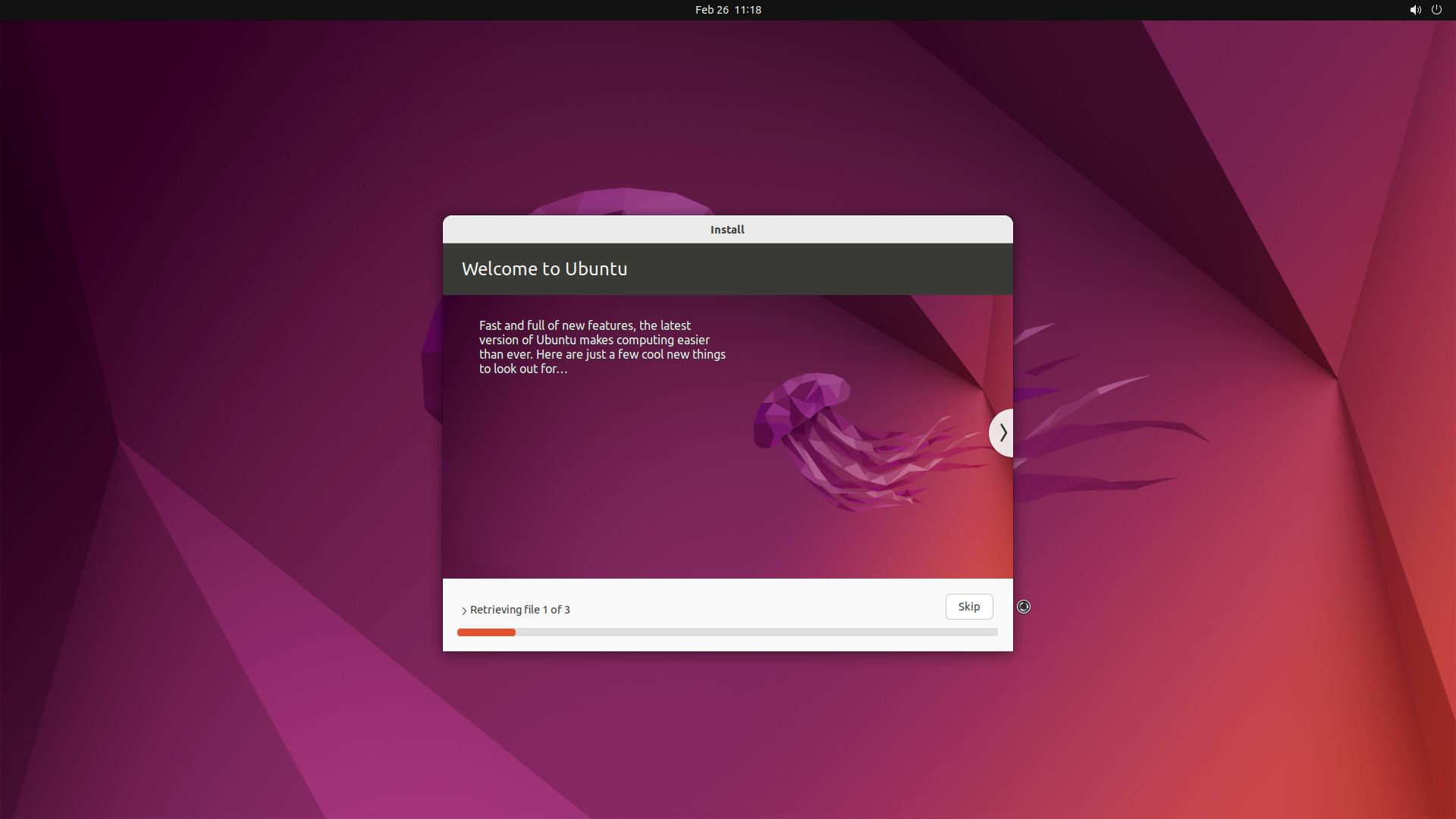
Task: Open the system status menu area
Action: pyautogui.click(x=1426, y=10)
